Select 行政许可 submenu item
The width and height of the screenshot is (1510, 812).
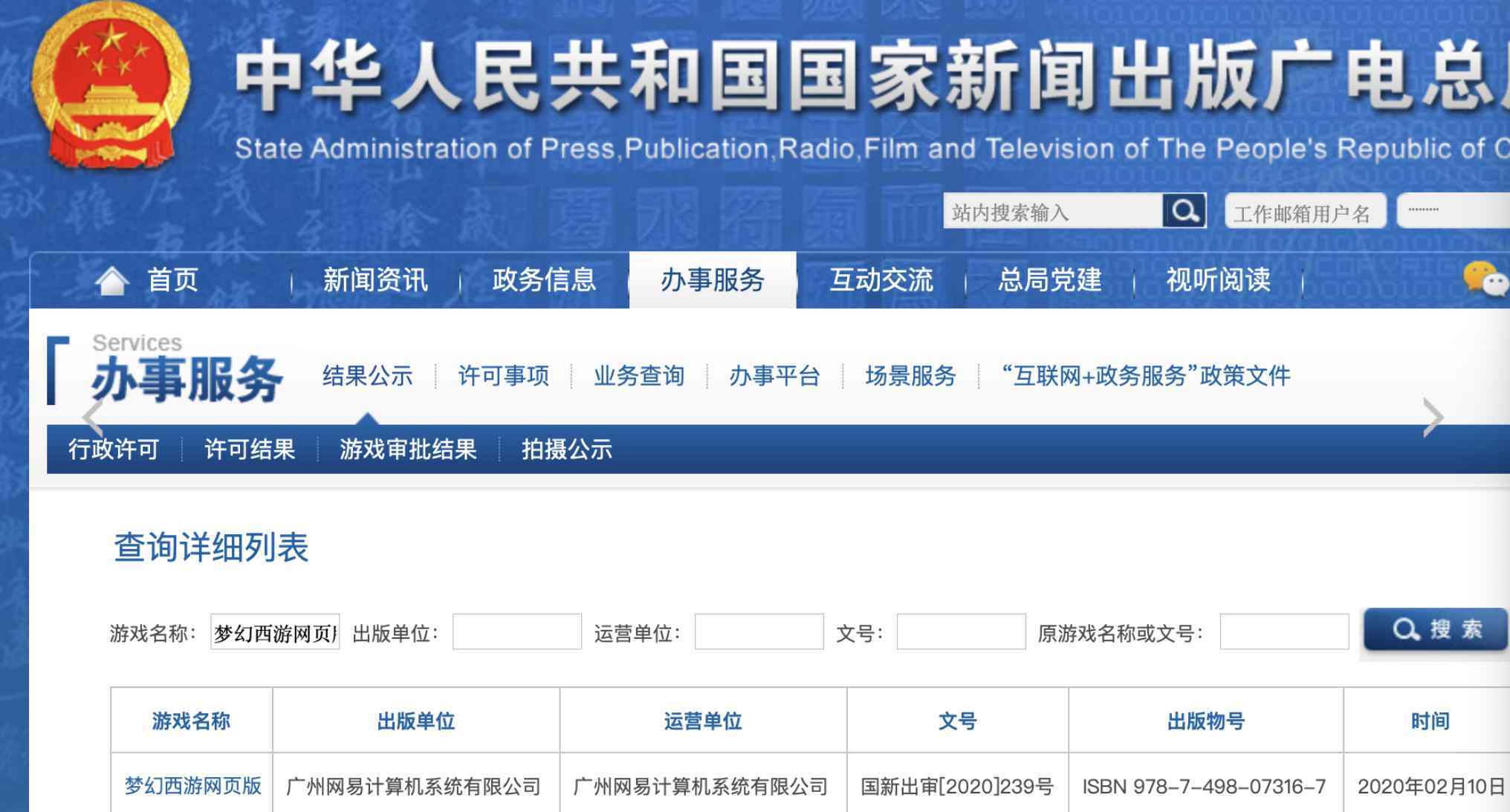[x=114, y=449]
